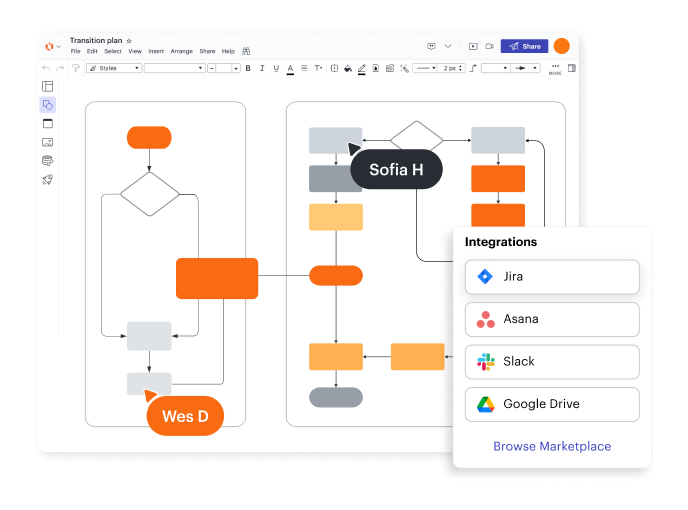Viewport: 688px width, 510px height.
Task: Open the Shapes panel in left sidebar
Action: [47, 105]
